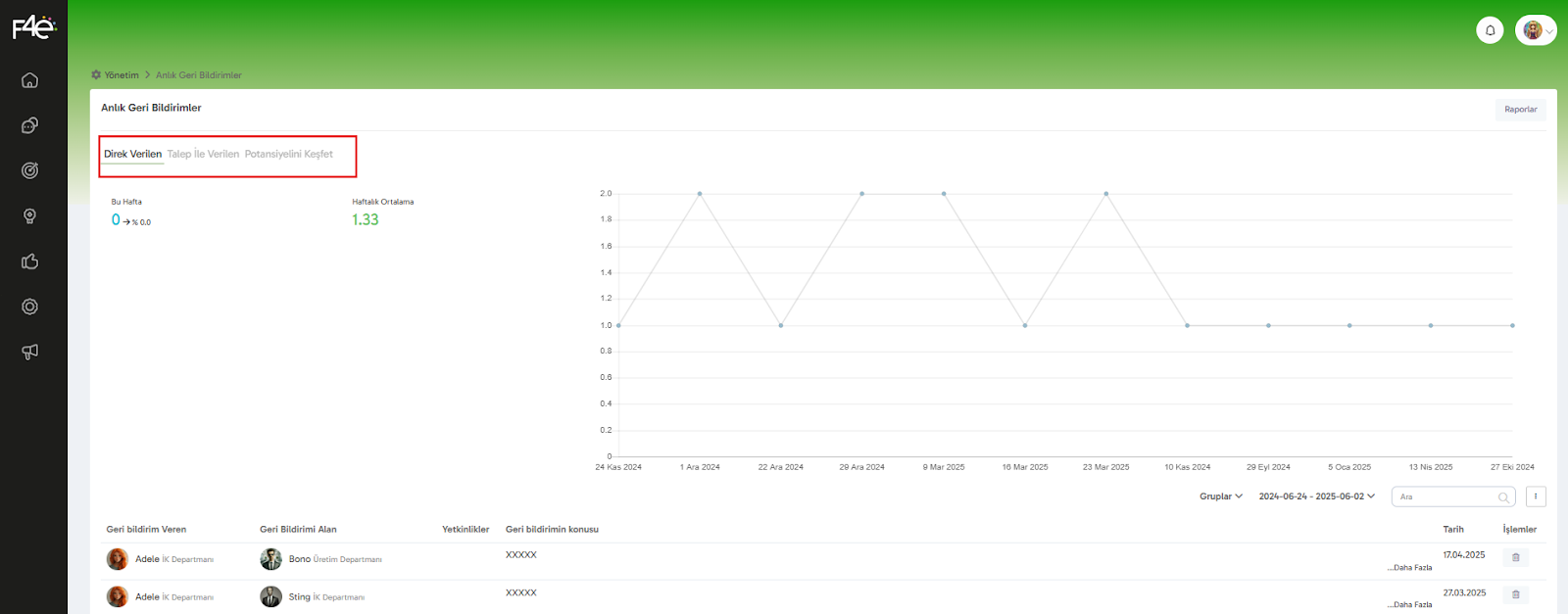1568x614 pixels.
Task: Switch to the Talep İle Verilen tab
Action: (x=203, y=154)
